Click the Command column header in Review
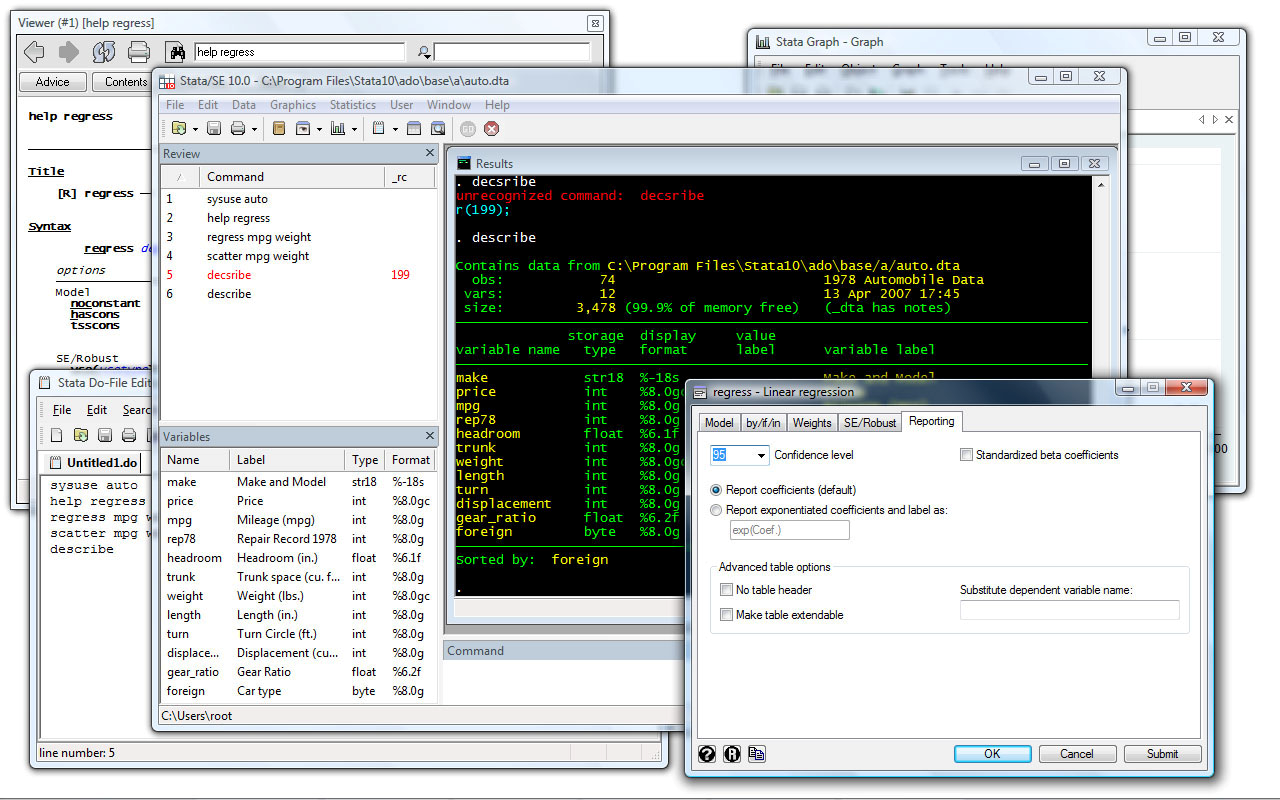 pos(292,177)
